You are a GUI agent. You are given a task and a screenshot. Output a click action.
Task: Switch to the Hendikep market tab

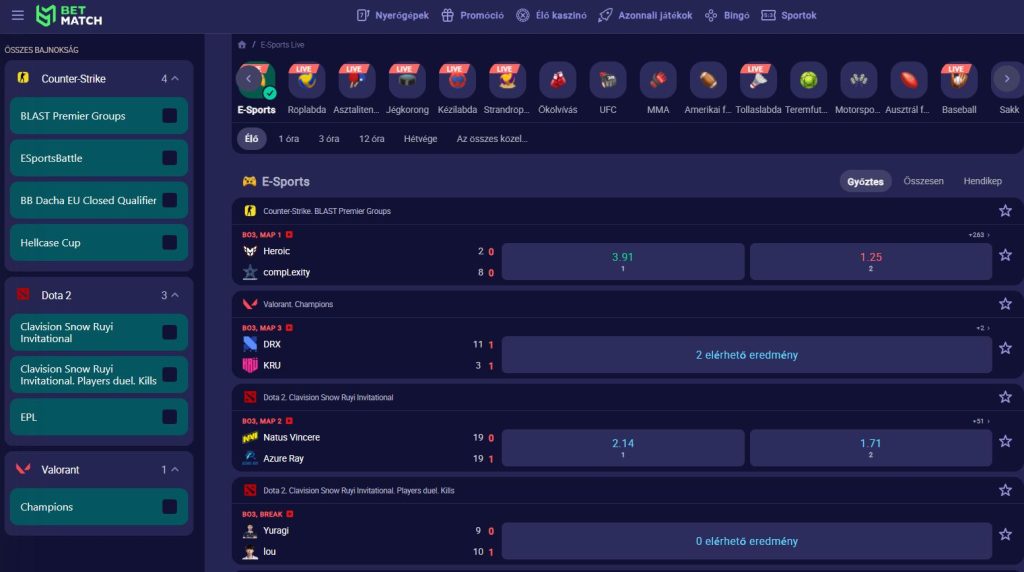coord(982,181)
